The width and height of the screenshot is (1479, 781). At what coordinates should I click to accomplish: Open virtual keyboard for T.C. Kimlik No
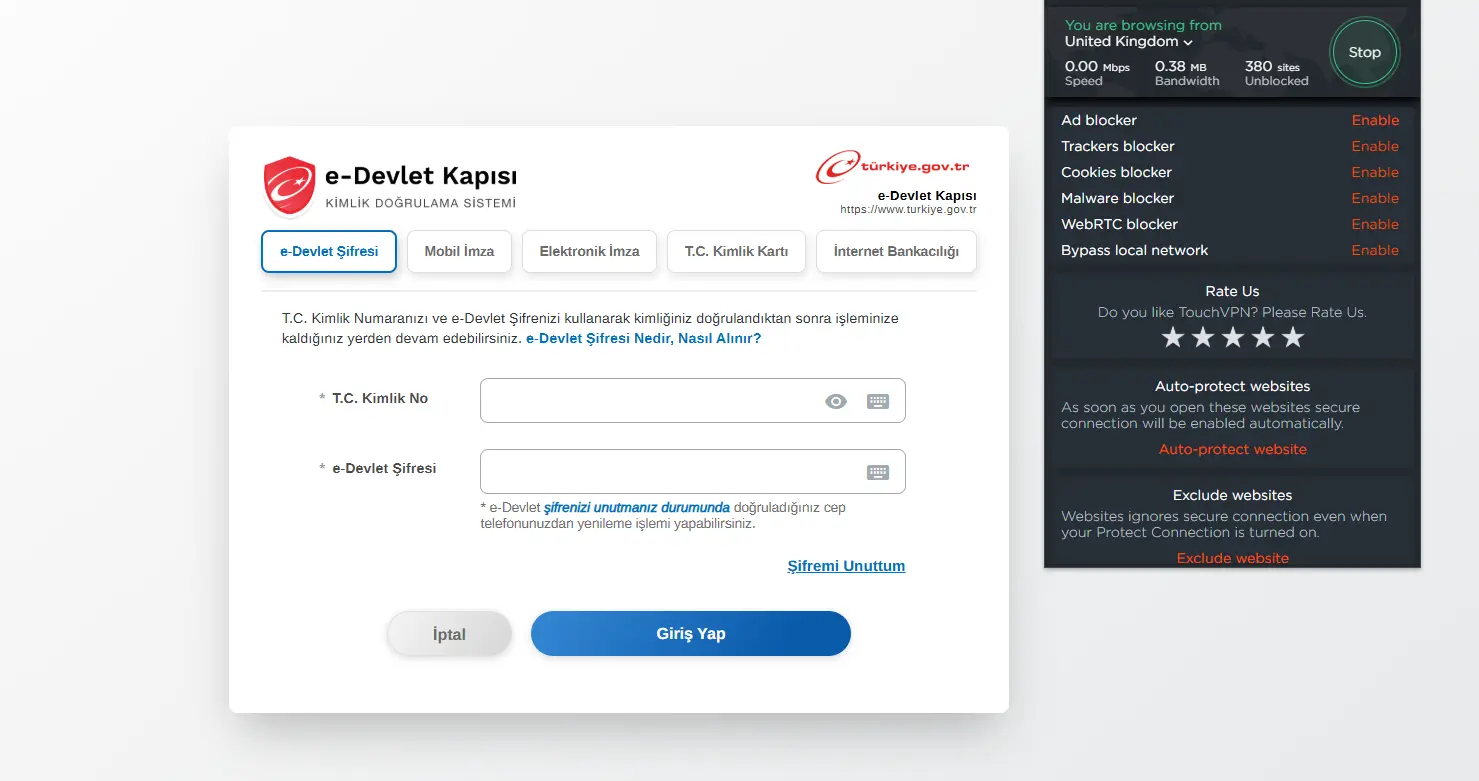click(878, 401)
